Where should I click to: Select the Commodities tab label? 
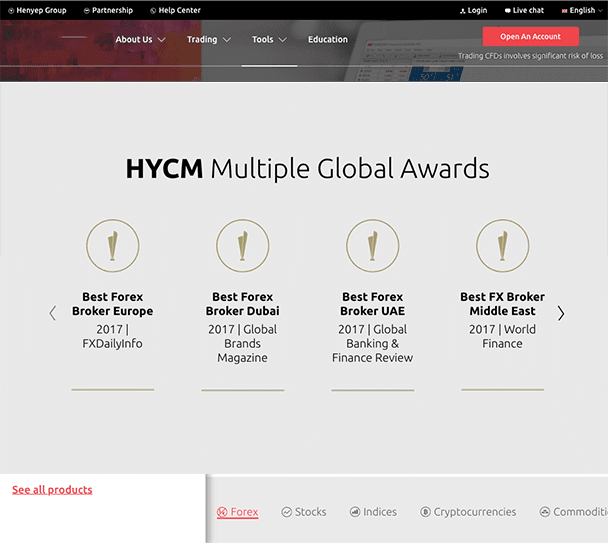(x=580, y=512)
